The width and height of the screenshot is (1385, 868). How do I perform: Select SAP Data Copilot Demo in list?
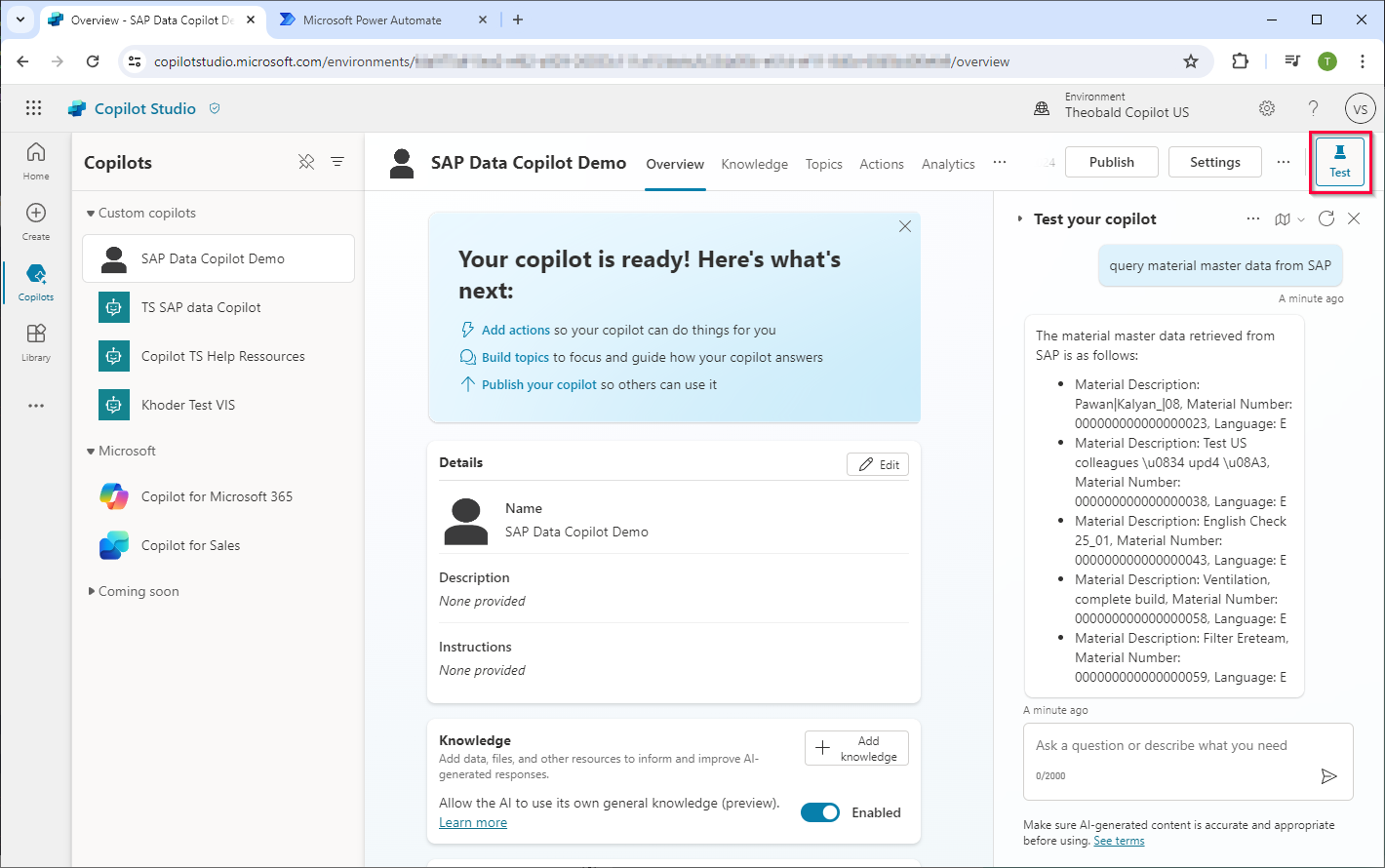click(x=218, y=258)
